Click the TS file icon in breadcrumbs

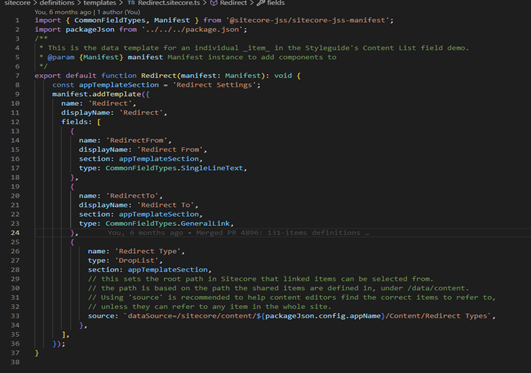(x=131, y=3)
